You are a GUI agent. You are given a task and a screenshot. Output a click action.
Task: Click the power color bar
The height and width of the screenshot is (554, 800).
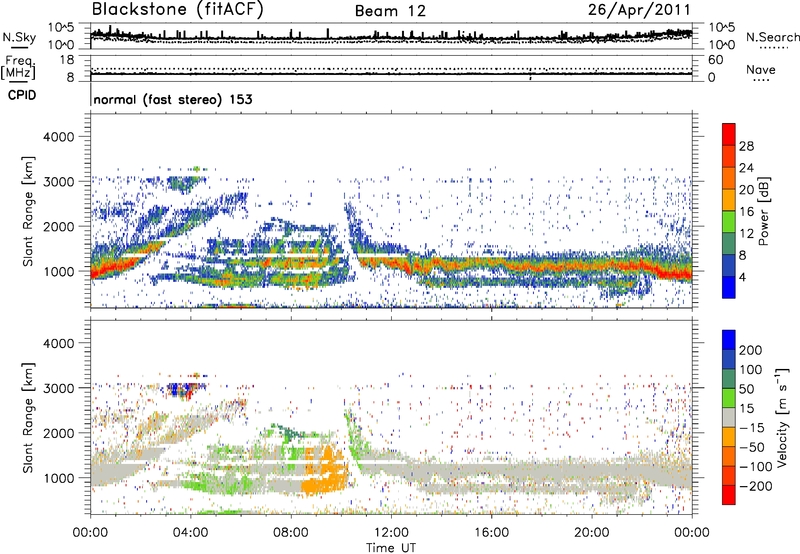pyautogui.click(x=729, y=210)
